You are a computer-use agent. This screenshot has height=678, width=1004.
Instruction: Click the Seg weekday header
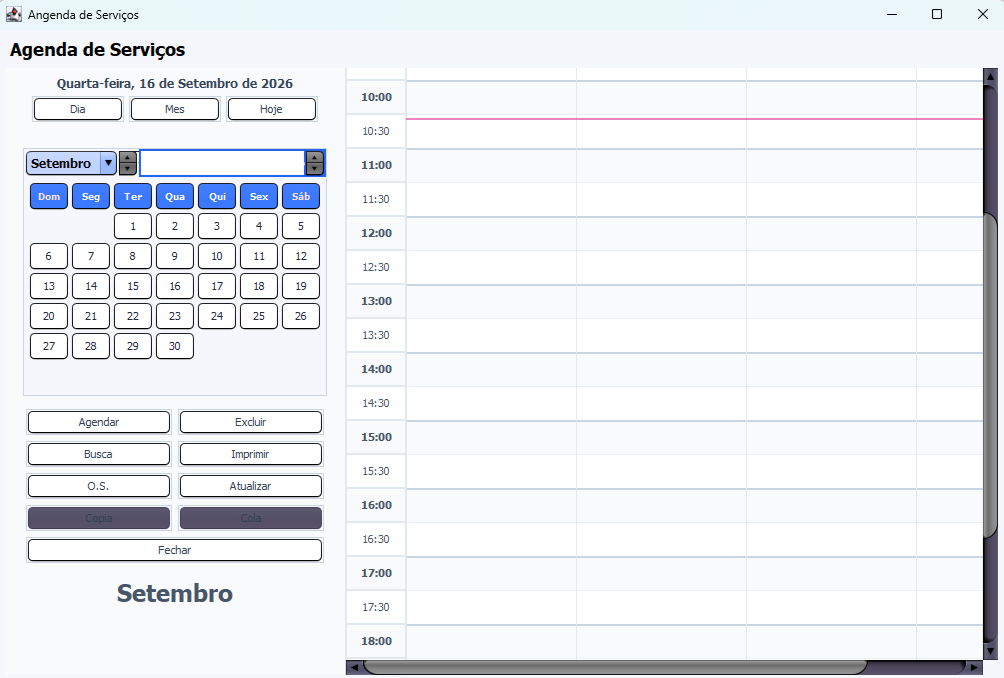point(91,197)
